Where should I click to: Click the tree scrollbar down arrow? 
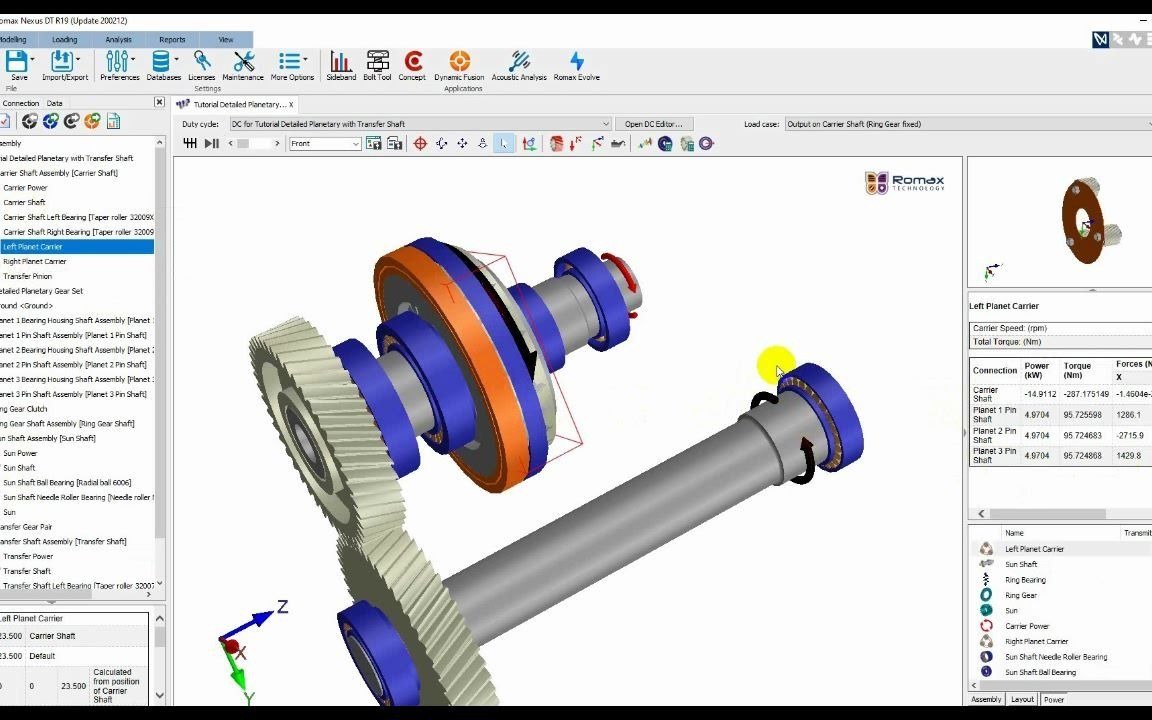point(159,583)
